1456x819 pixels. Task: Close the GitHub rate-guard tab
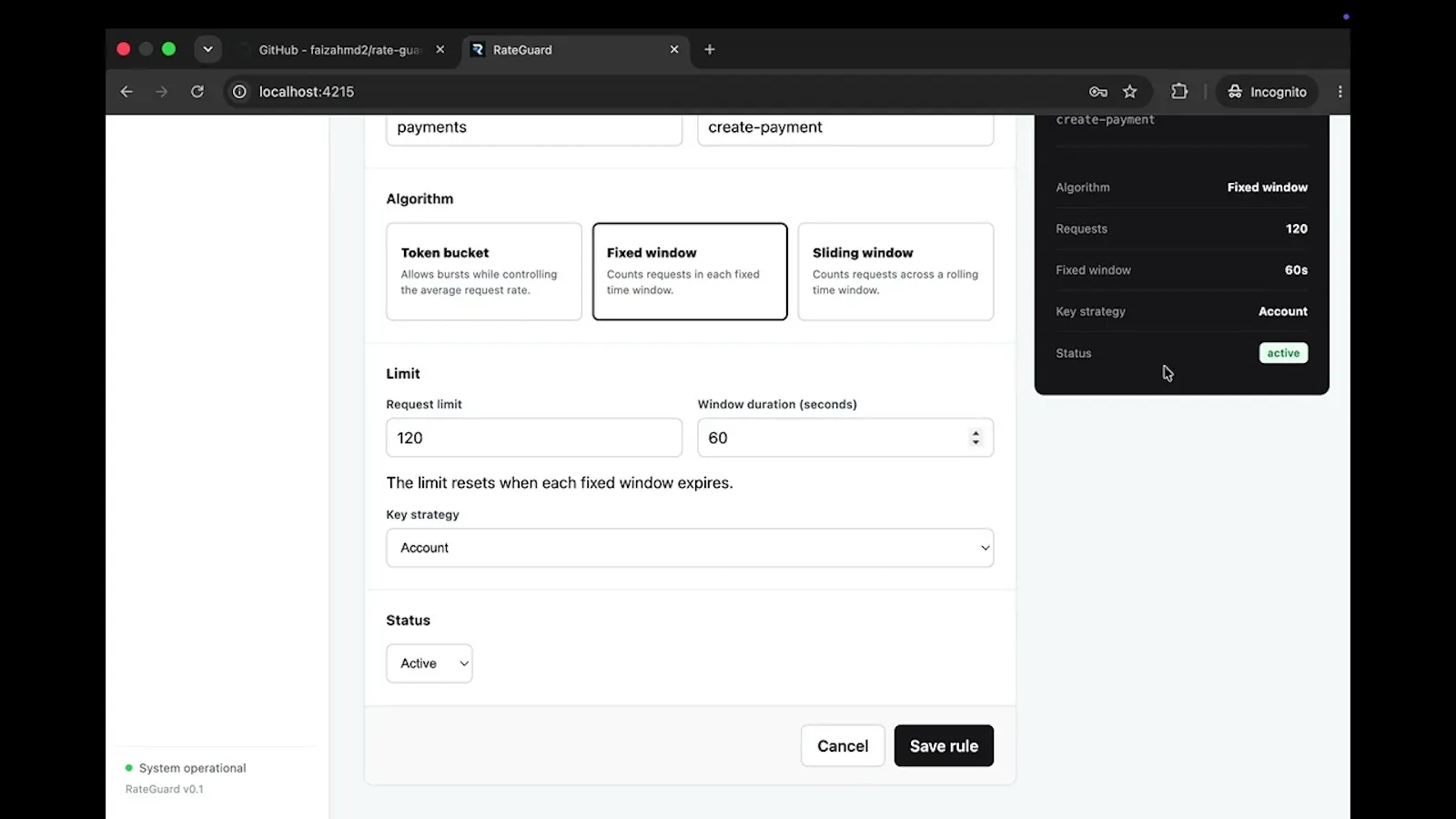440,49
